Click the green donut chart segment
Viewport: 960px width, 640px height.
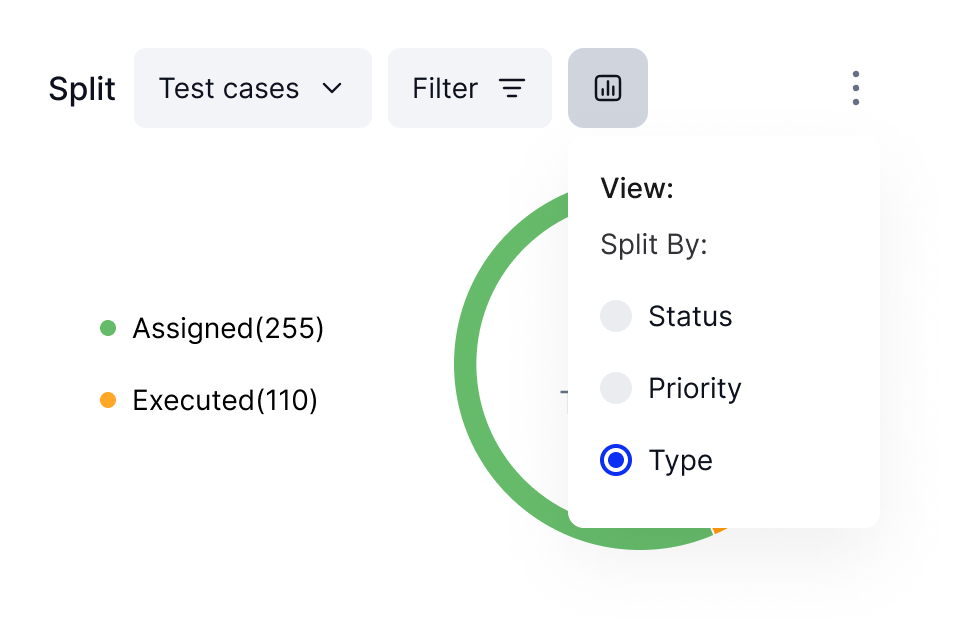467,366
